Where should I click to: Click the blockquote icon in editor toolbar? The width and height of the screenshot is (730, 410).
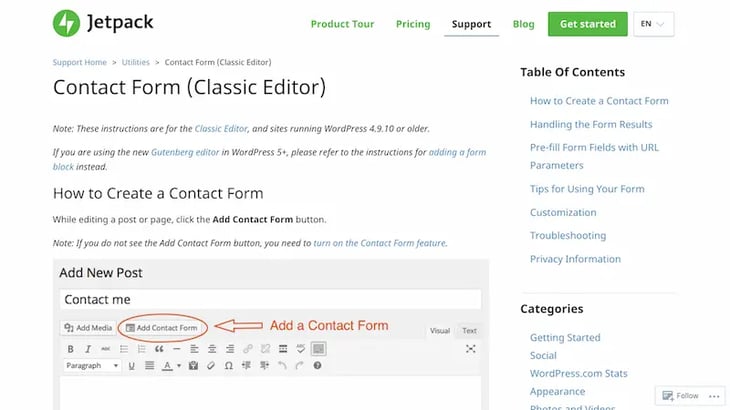(x=159, y=349)
